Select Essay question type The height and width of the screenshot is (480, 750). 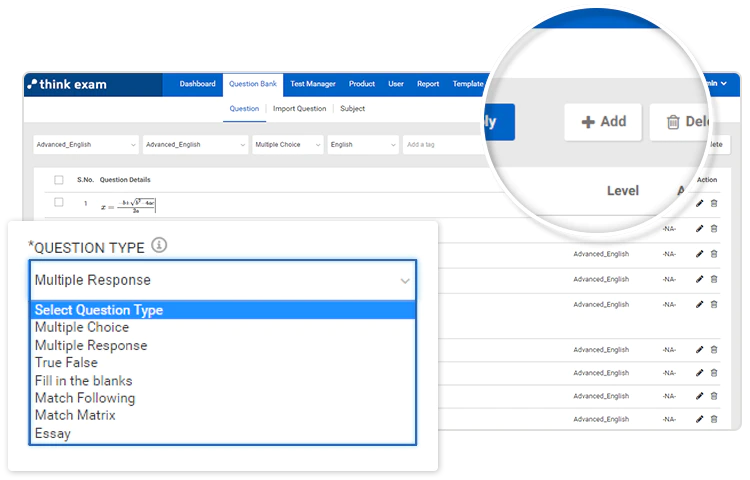tap(223, 434)
